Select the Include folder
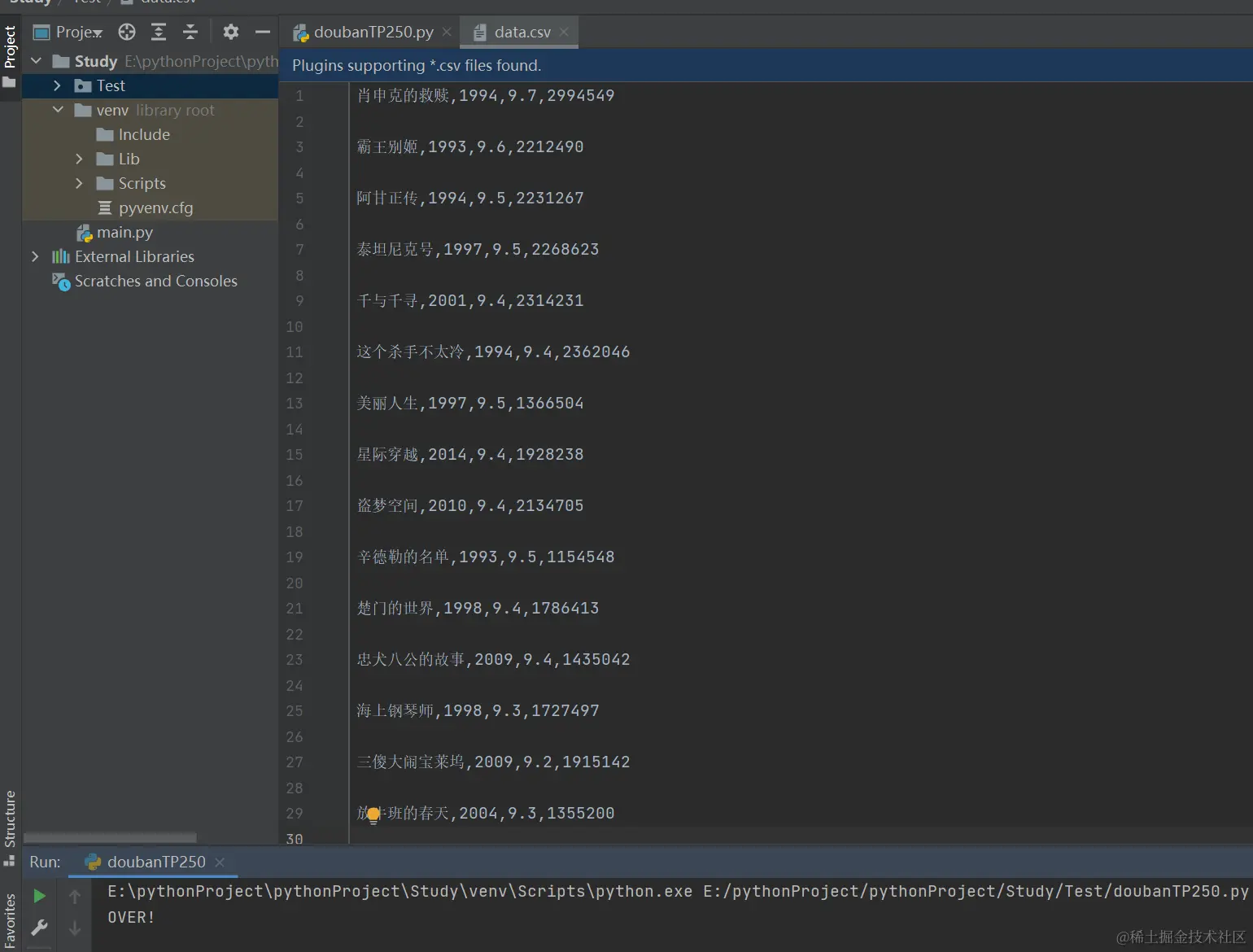The width and height of the screenshot is (1253, 952). [133, 134]
